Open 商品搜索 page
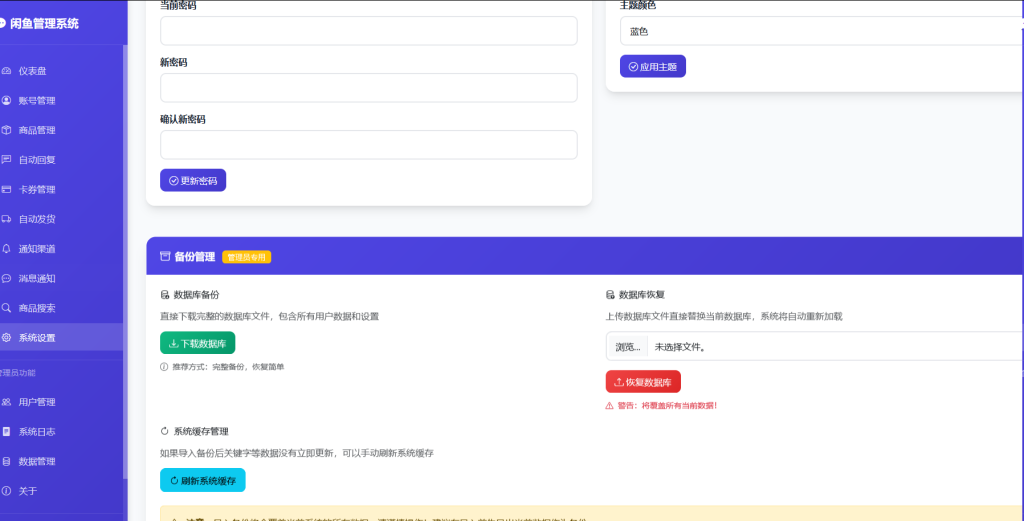 pyautogui.click(x=61, y=308)
